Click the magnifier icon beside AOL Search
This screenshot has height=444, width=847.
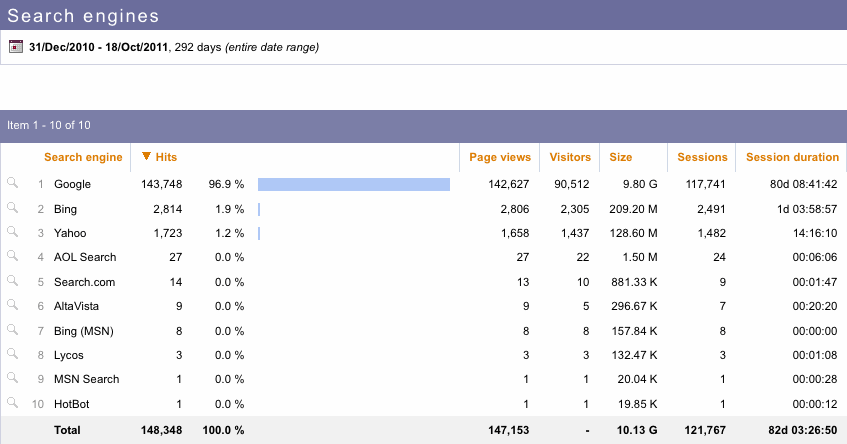coord(12,257)
